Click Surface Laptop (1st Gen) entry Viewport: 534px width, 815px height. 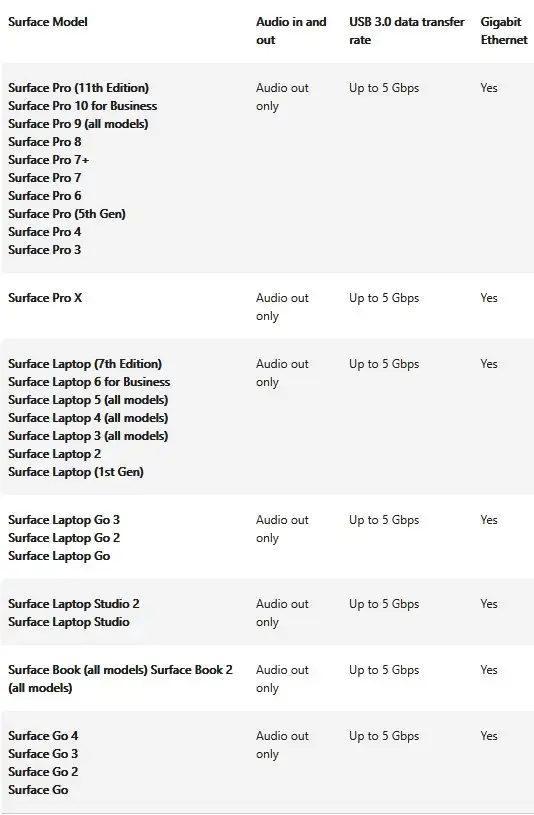76,472
